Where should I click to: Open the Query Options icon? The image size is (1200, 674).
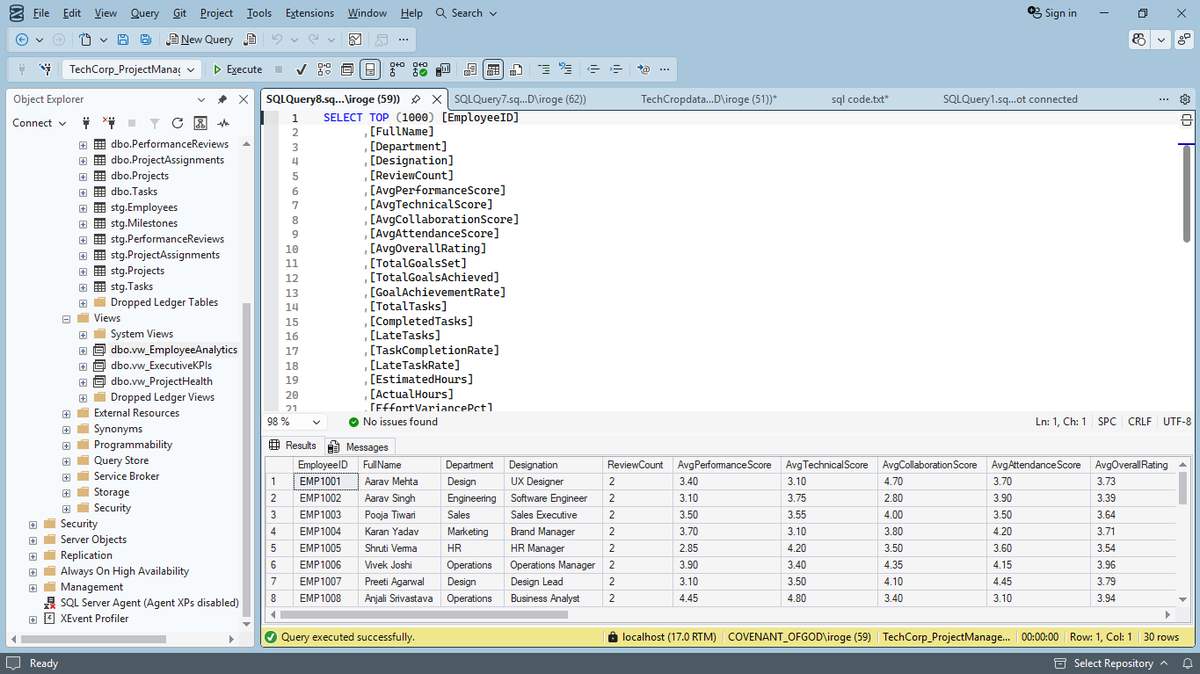click(347, 70)
